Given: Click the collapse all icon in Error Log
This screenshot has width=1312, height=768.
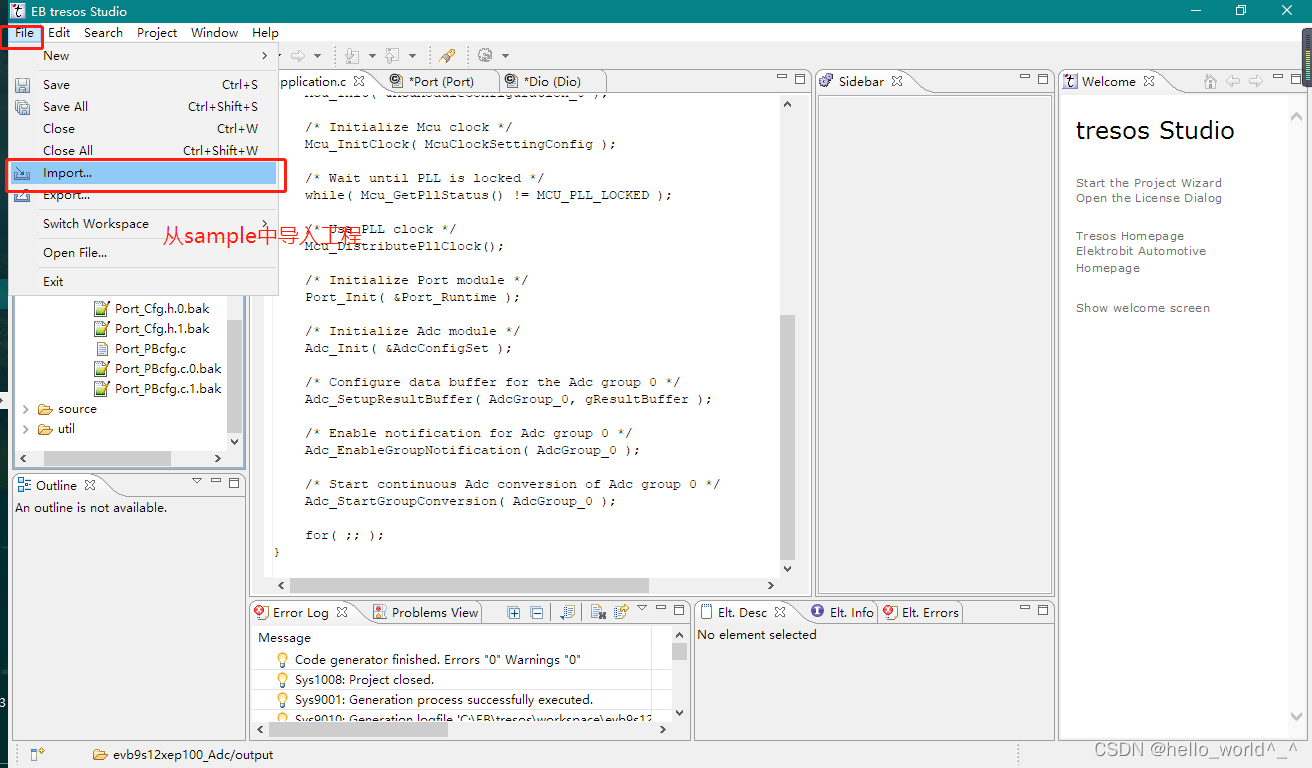Looking at the screenshot, I should pos(536,612).
